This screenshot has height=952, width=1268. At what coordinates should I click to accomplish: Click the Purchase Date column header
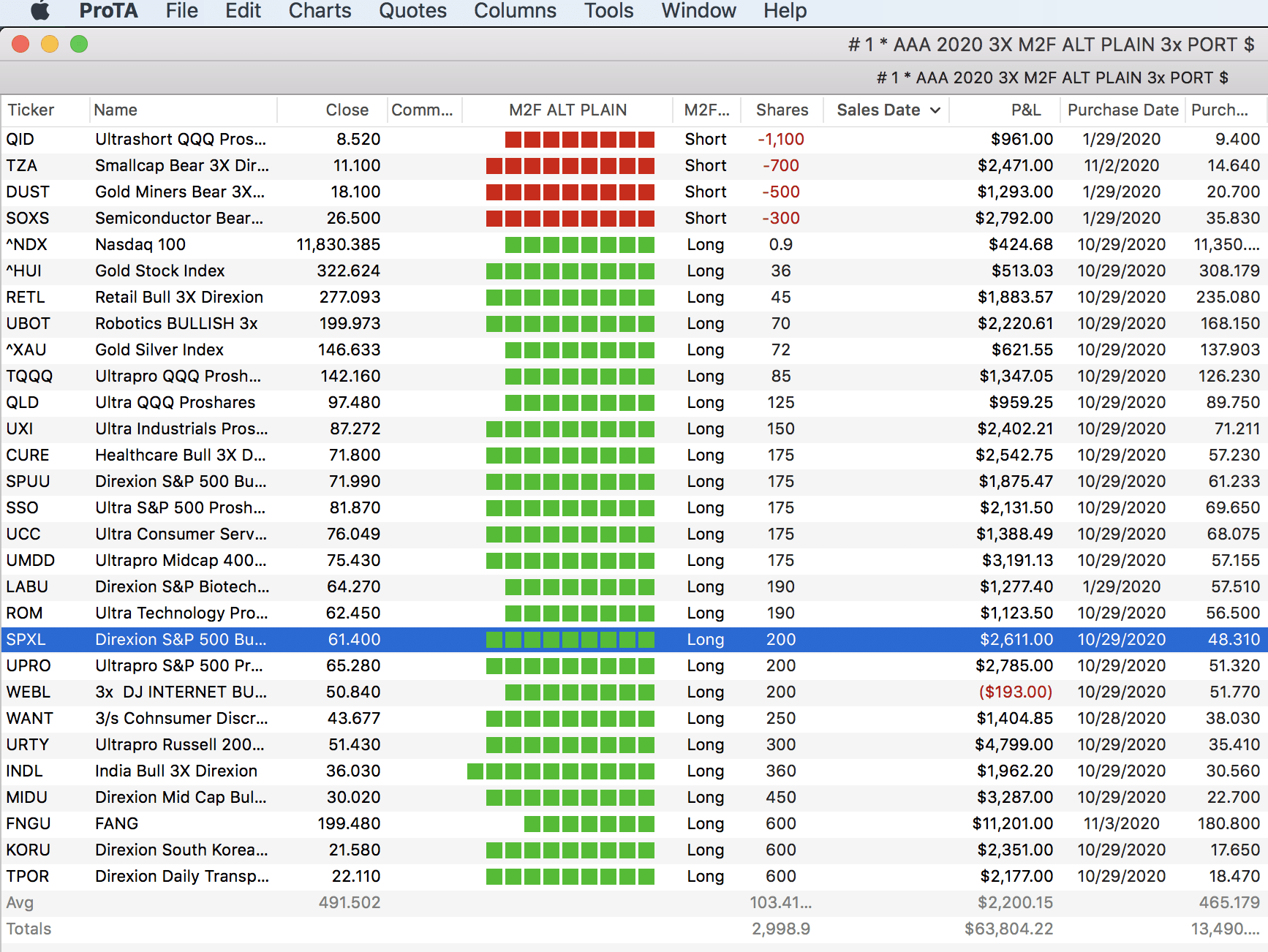pos(1122,110)
